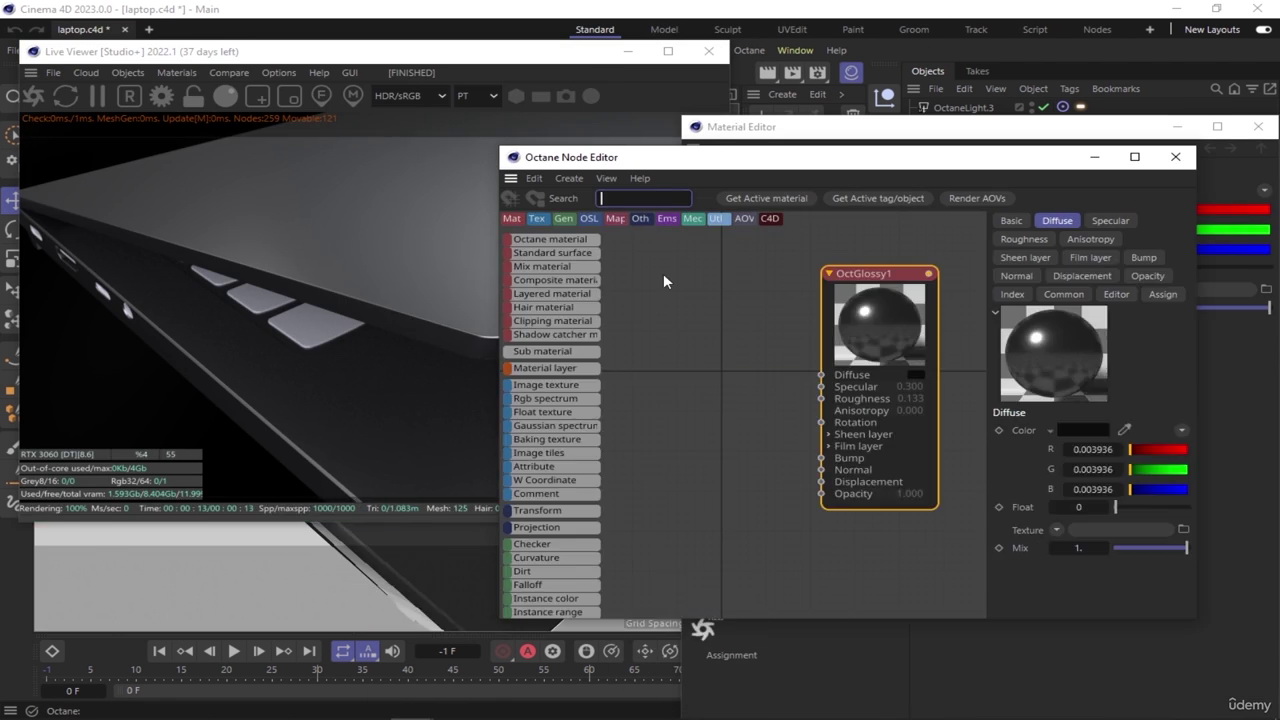
Task: Toggle the timeline loop playback icon
Action: click(342, 651)
